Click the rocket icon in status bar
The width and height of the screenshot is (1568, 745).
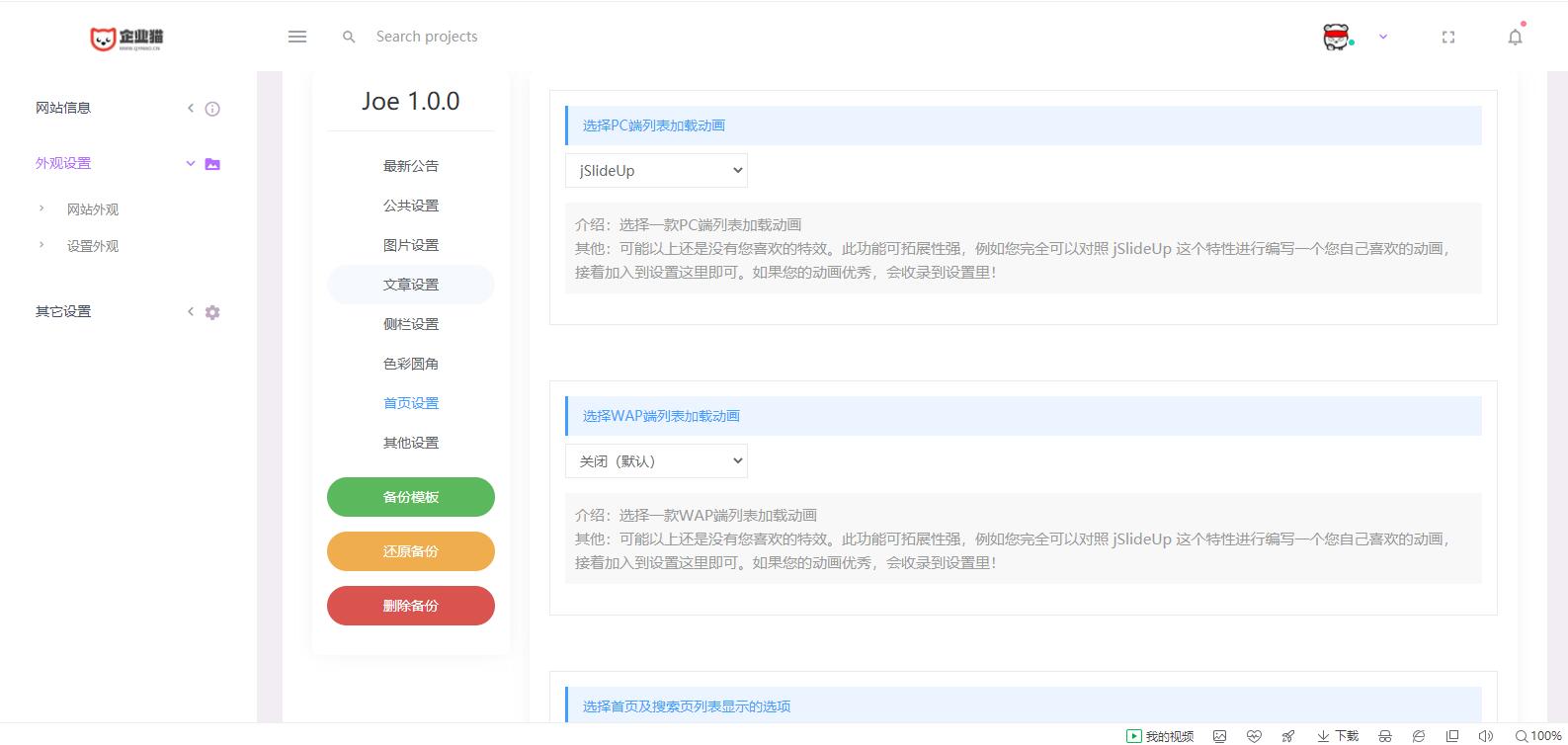click(1288, 736)
